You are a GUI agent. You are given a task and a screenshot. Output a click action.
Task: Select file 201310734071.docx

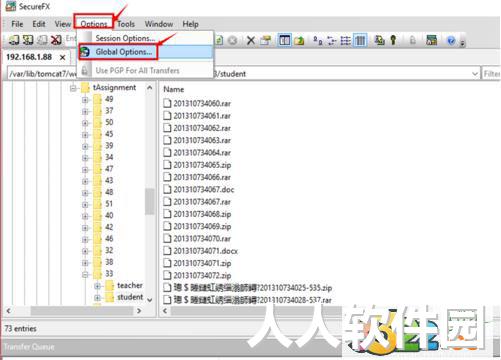(x=205, y=251)
